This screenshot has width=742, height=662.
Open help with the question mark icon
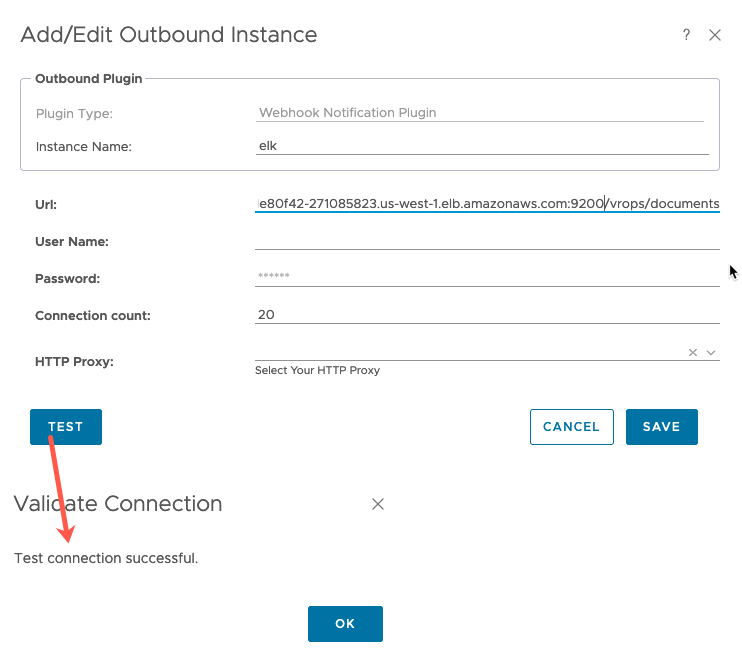pyautogui.click(x=686, y=35)
